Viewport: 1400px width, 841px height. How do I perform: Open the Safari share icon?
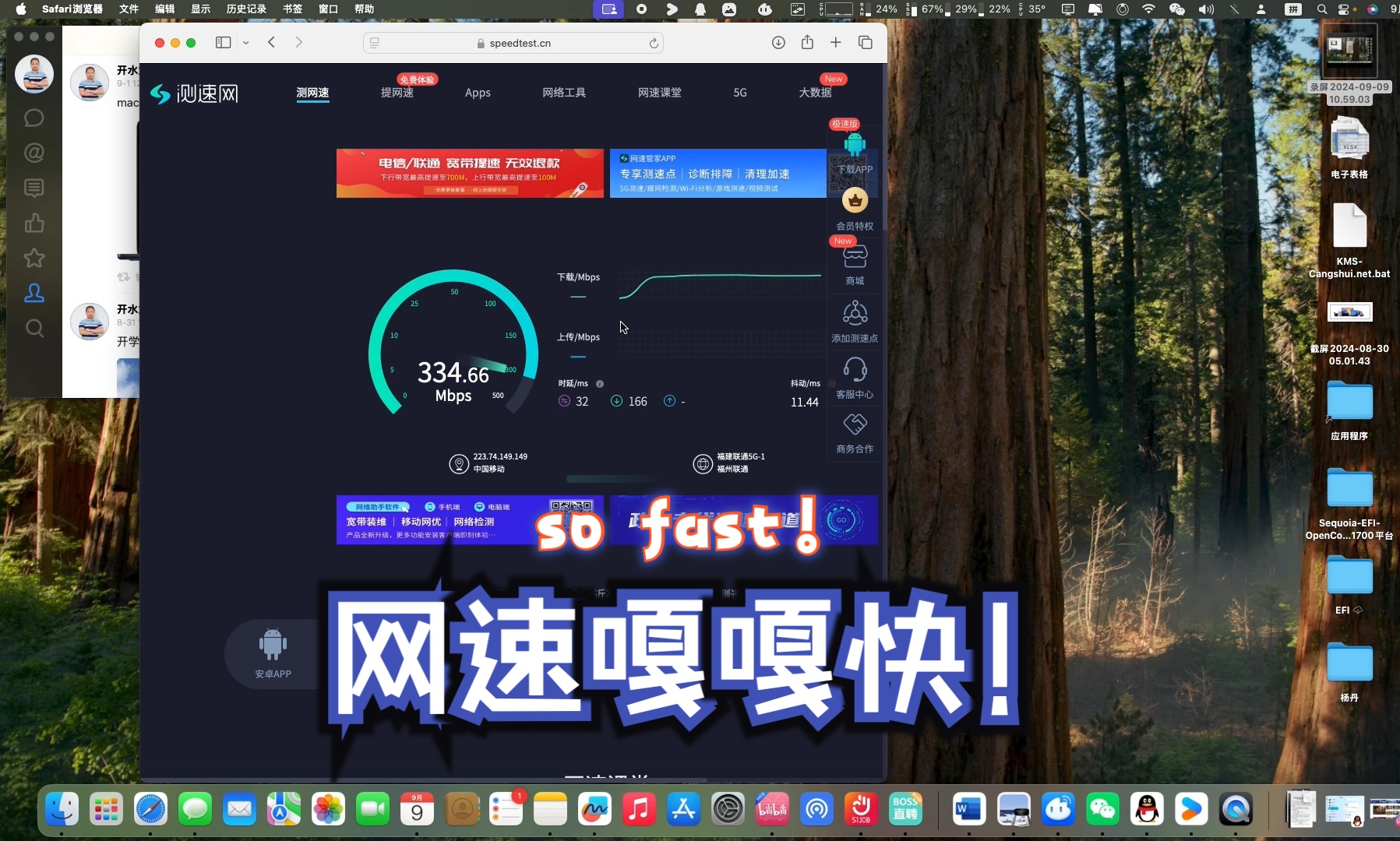click(x=807, y=42)
